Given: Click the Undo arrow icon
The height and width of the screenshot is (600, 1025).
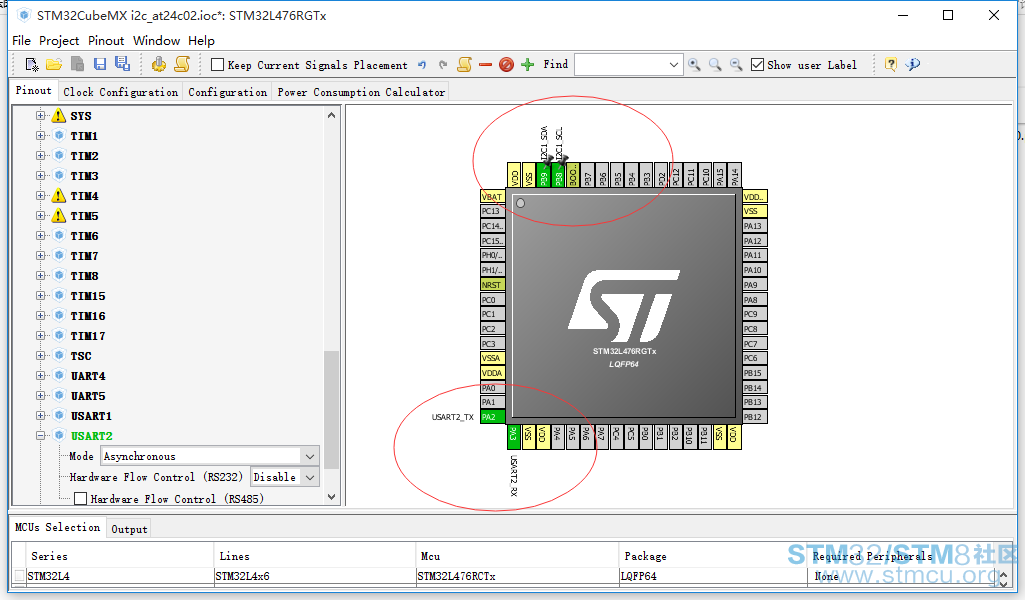Looking at the screenshot, I should click(x=422, y=65).
